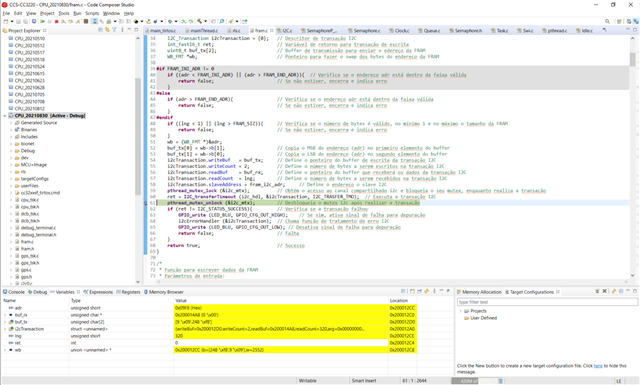This screenshot has width=640, height=385.
Task: Open the Run menu
Action: (77, 13)
